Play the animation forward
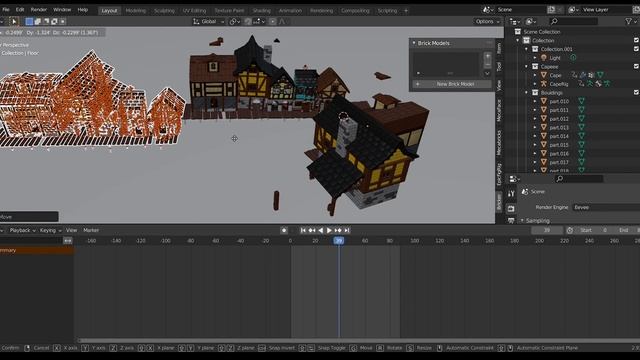The image size is (640, 360). click(x=329, y=230)
